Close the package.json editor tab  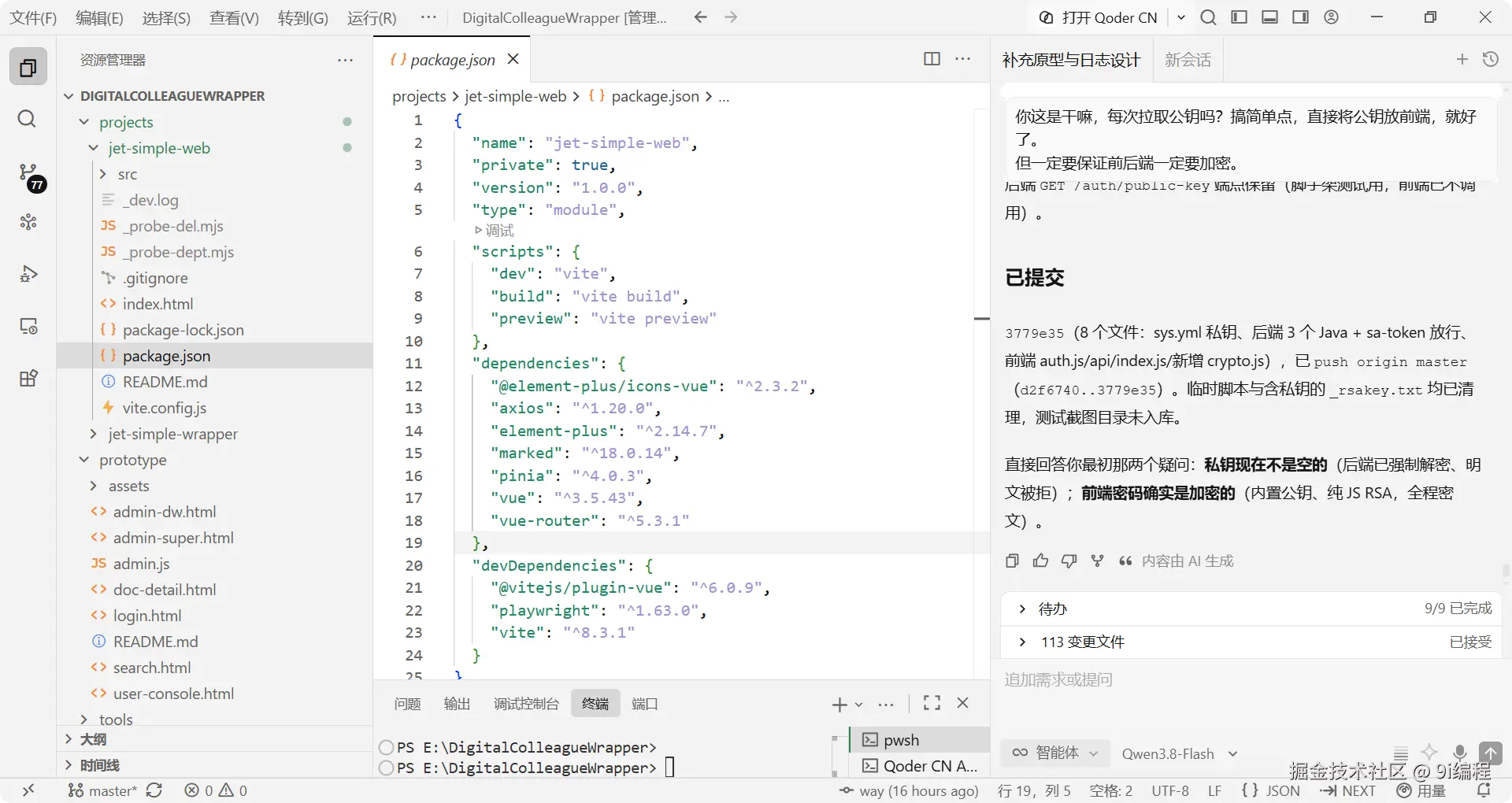(x=513, y=59)
